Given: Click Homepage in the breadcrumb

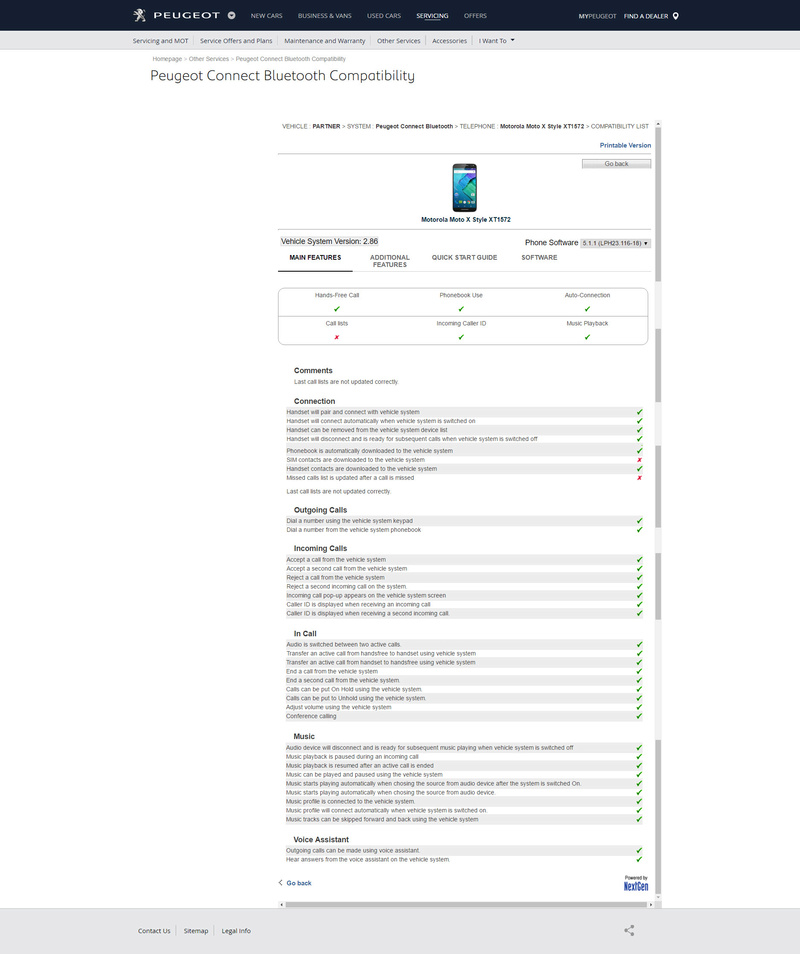Looking at the screenshot, I should [x=167, y=59].
